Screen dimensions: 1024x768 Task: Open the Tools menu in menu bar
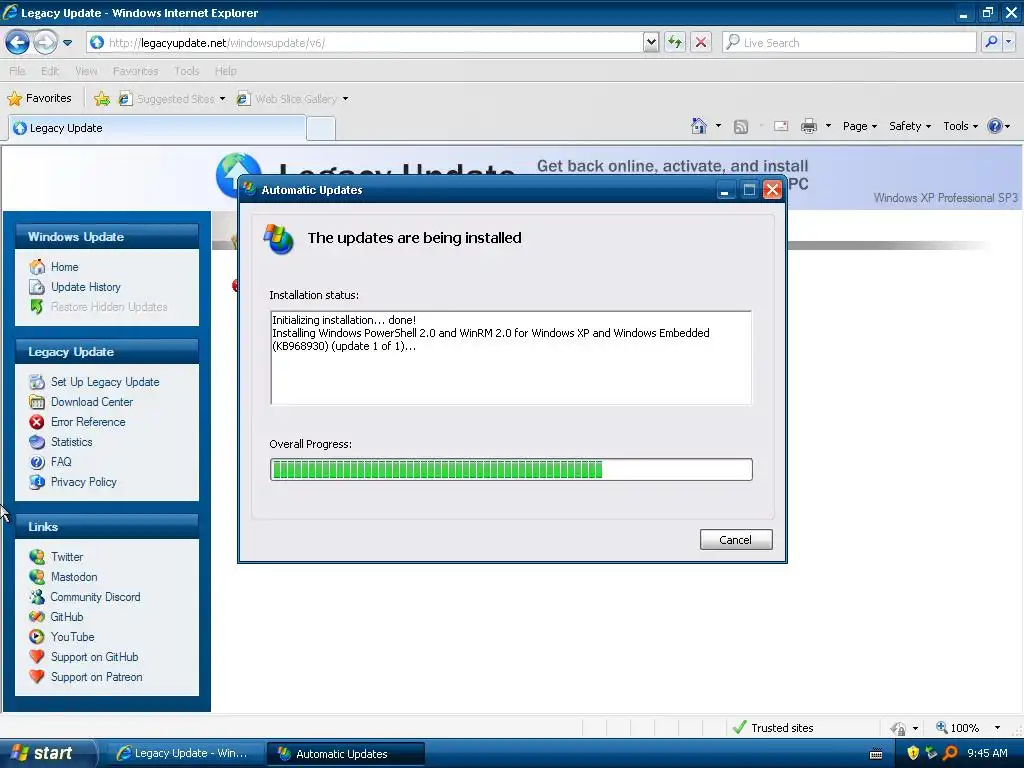pyautogui.click(x=187, y=71)
